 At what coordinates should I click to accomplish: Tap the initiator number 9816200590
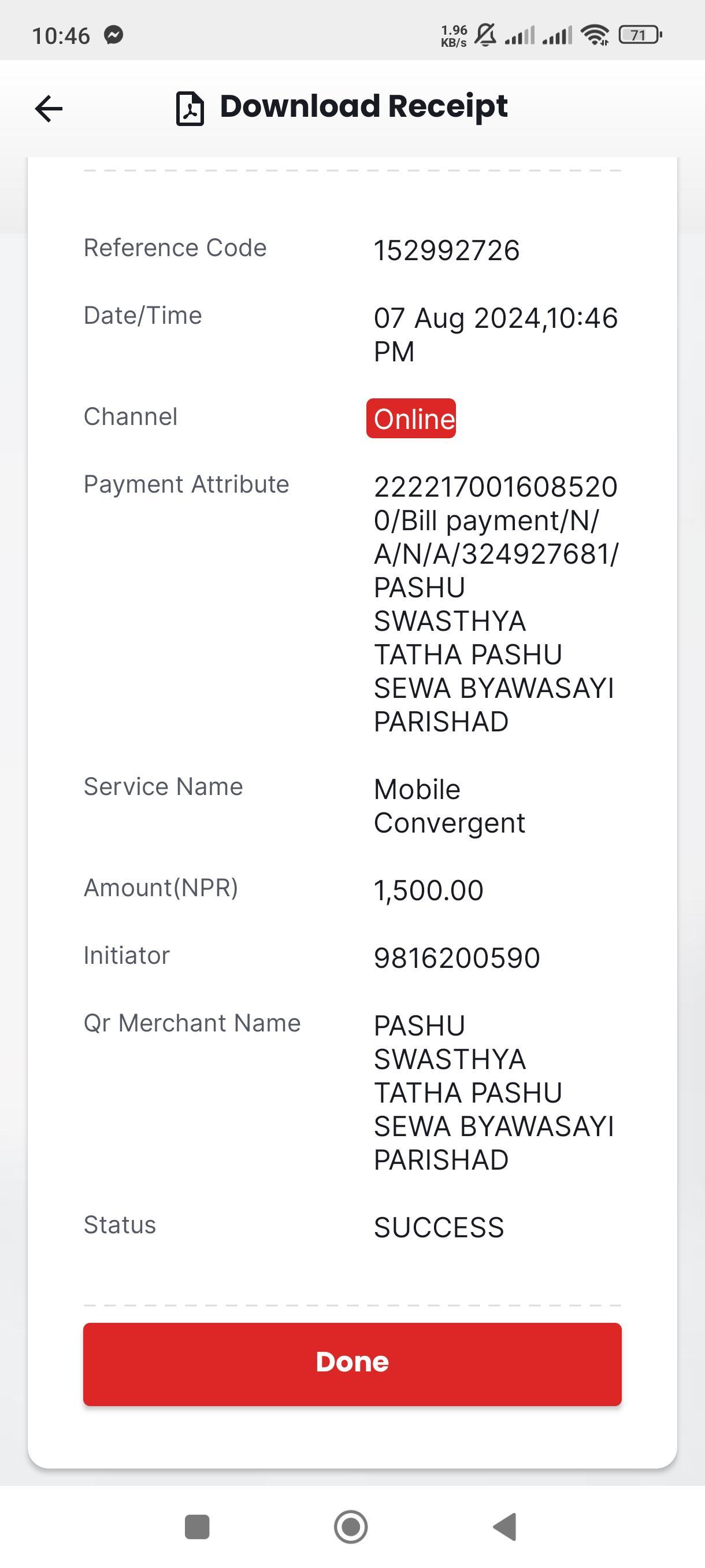tap(457, 957)
